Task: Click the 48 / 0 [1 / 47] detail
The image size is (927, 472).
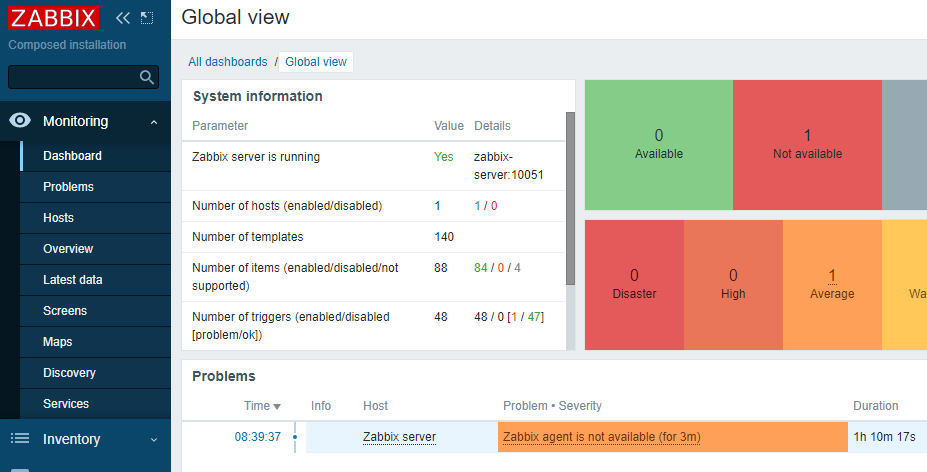Action: coord(509,317)
